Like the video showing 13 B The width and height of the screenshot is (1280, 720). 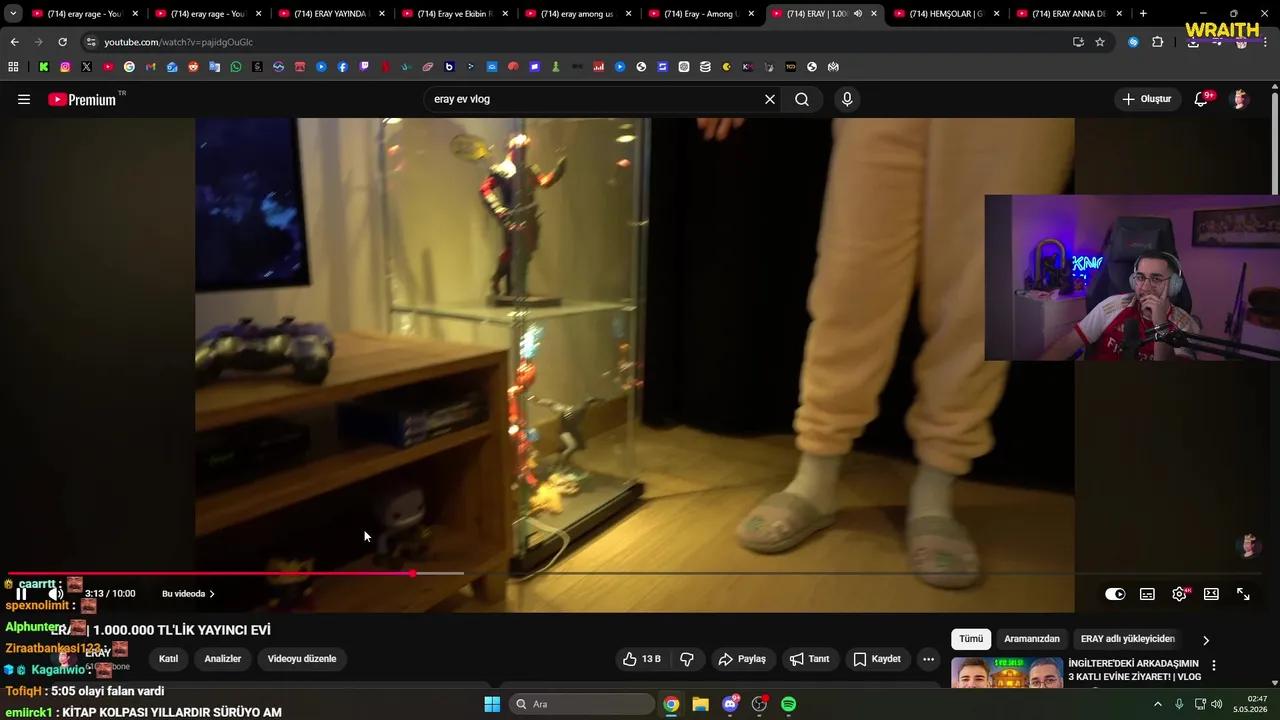(x=641, y=659)
